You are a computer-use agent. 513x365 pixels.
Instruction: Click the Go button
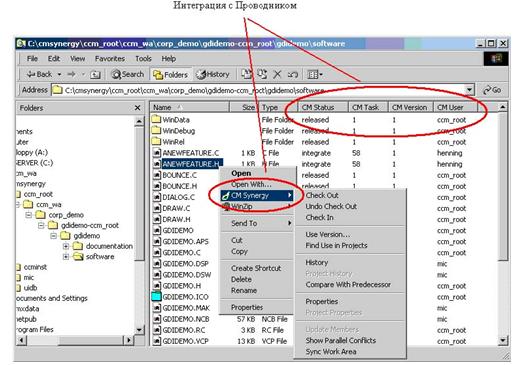(492, 90)
